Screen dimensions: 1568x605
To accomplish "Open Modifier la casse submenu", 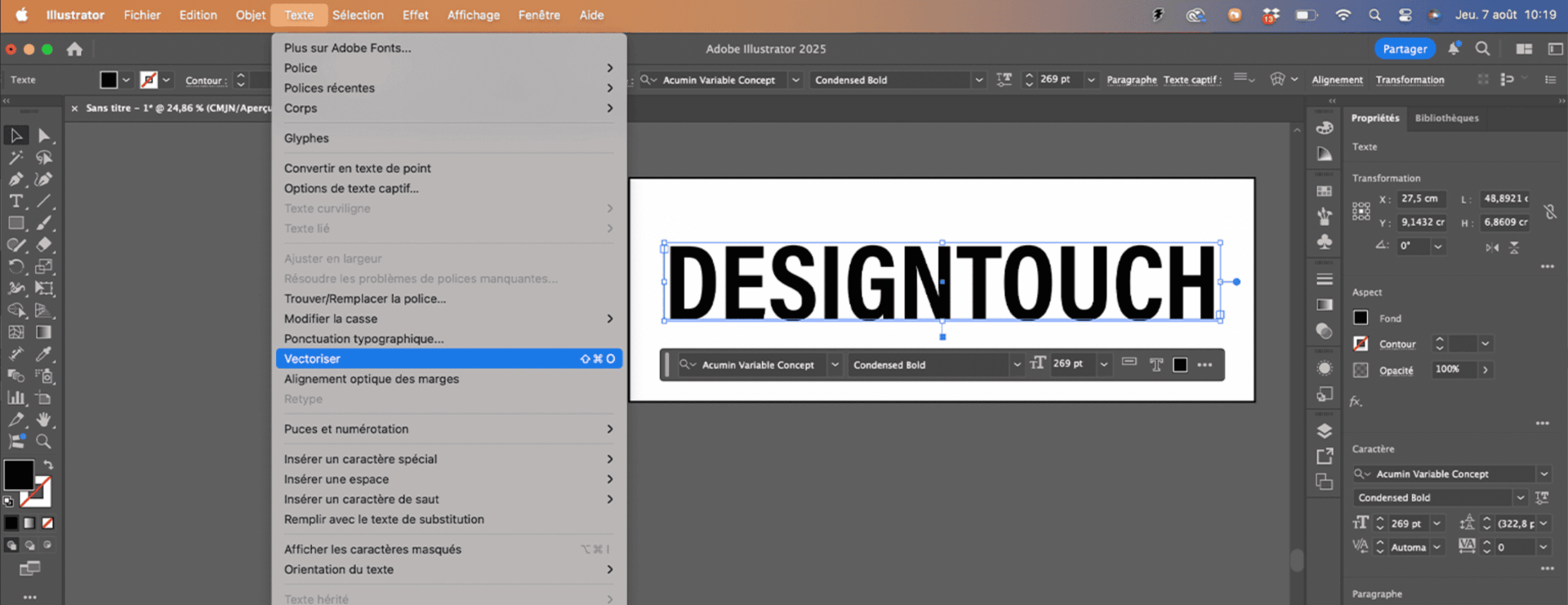I will click(x=449, y=318).
